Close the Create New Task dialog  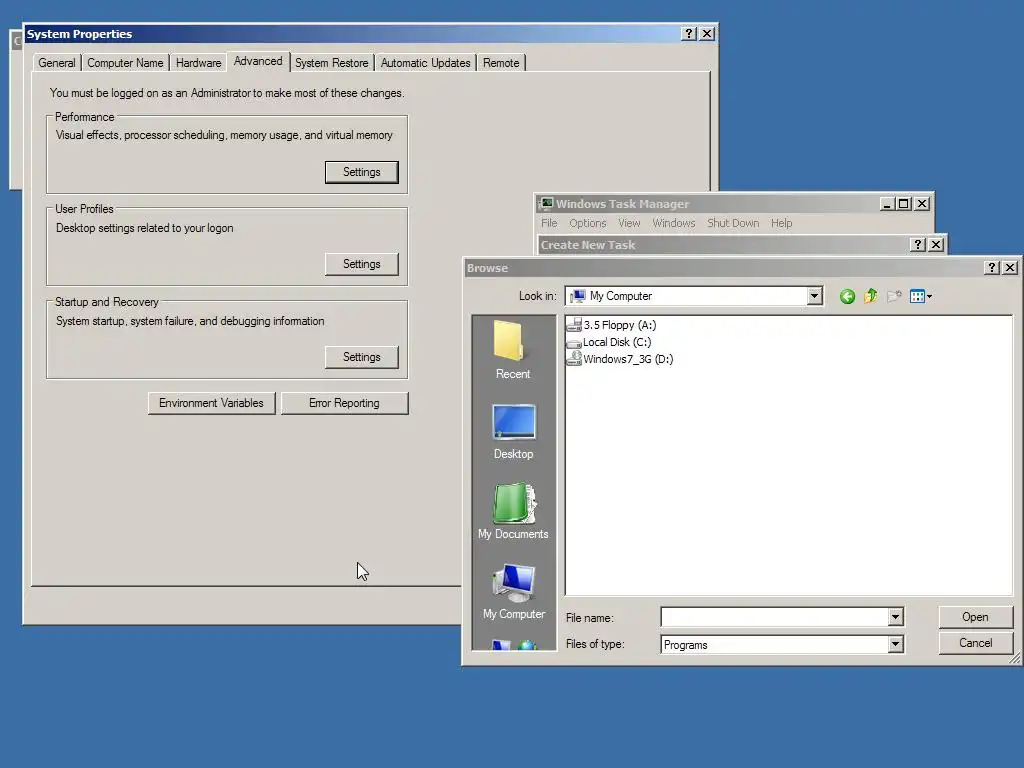pos(936,244)
